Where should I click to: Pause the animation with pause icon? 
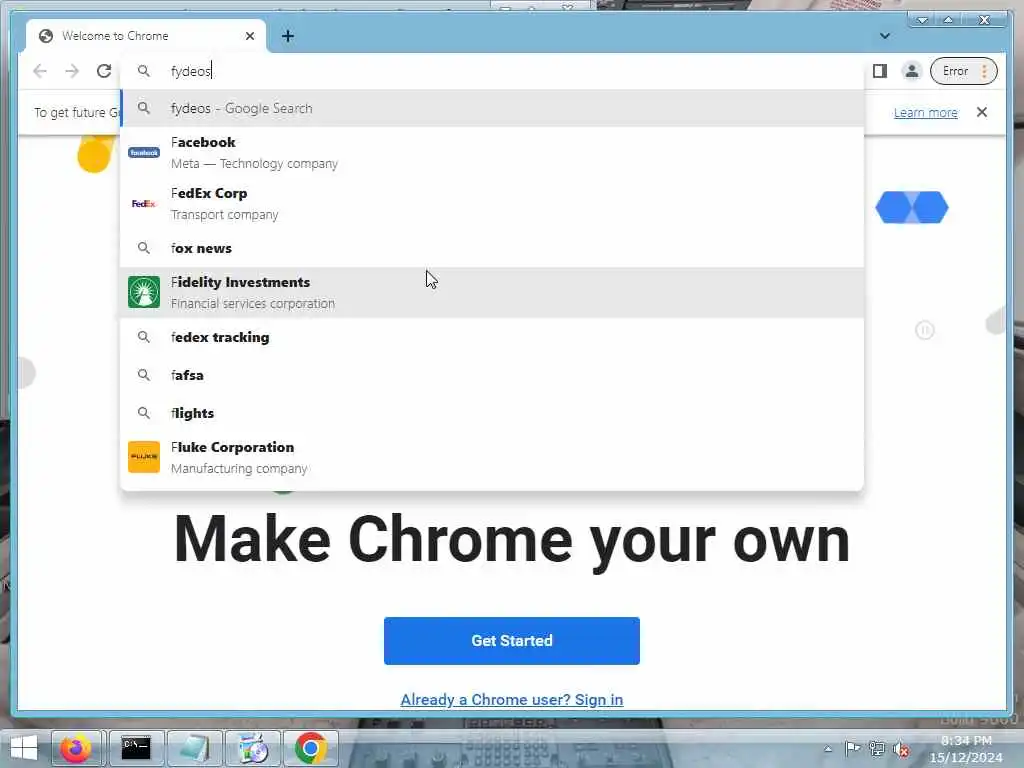[x=924, y=330]
